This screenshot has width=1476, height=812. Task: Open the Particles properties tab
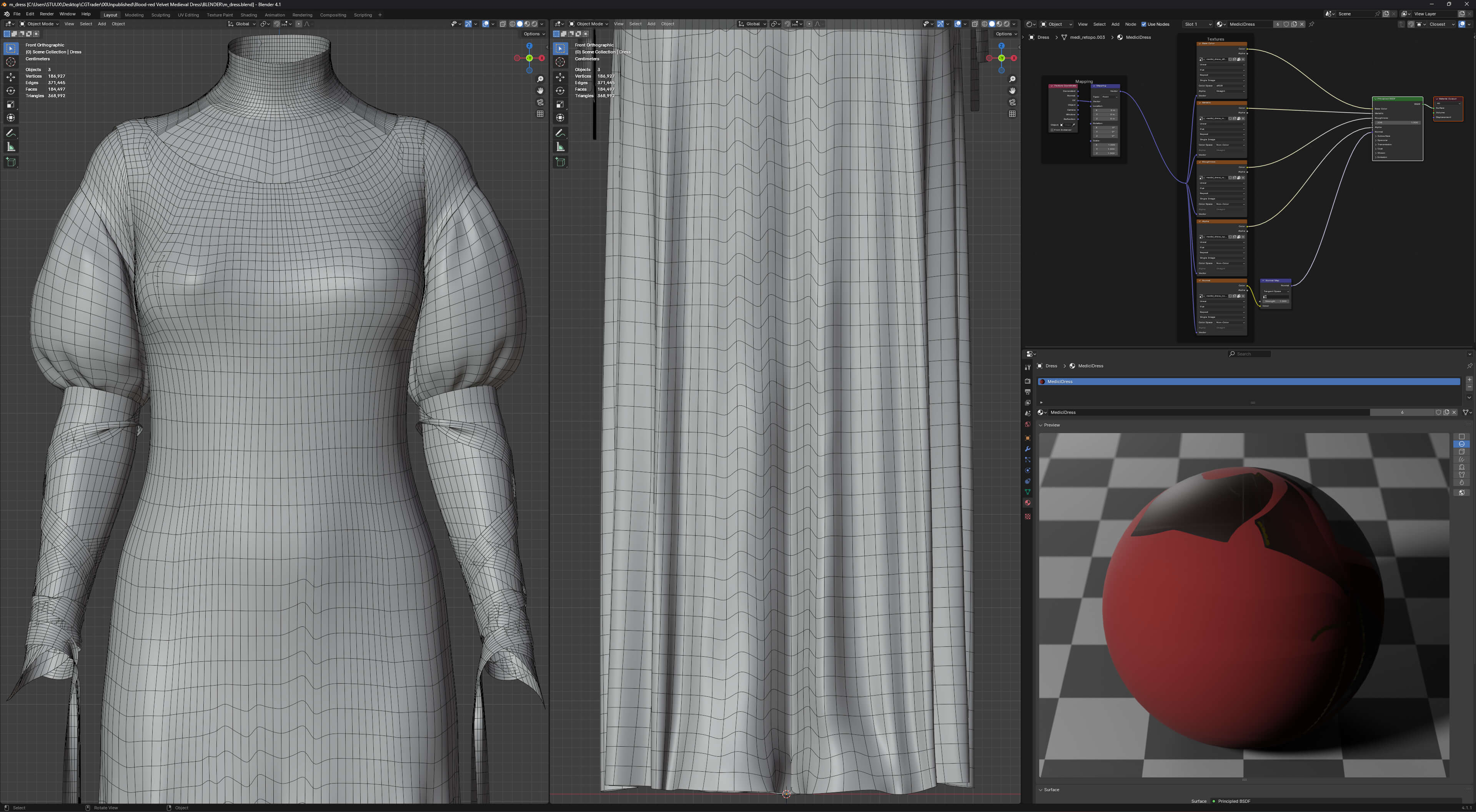[x=1027, y=460]
